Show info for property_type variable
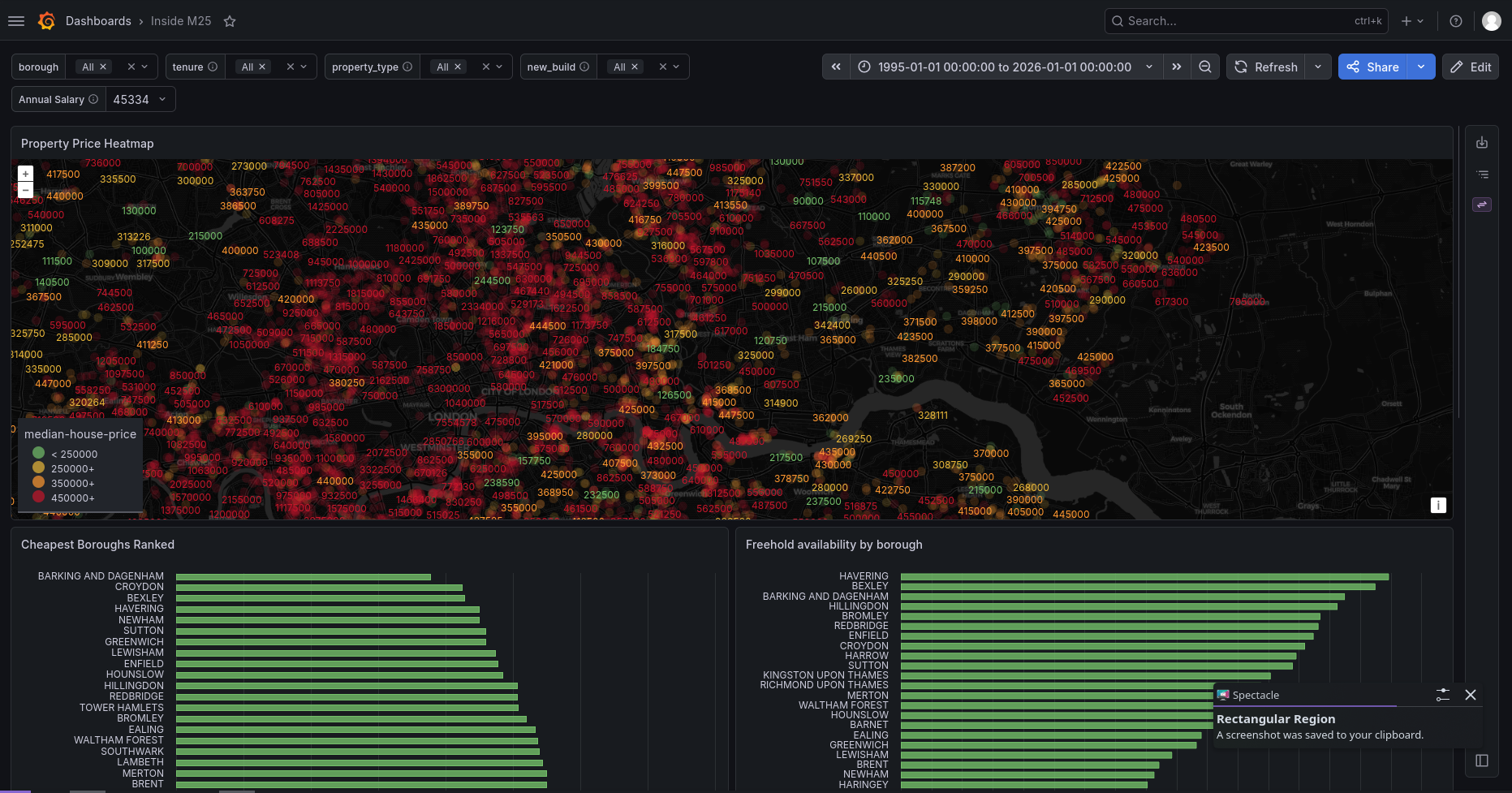1512x793 pixels. [407, 67]
